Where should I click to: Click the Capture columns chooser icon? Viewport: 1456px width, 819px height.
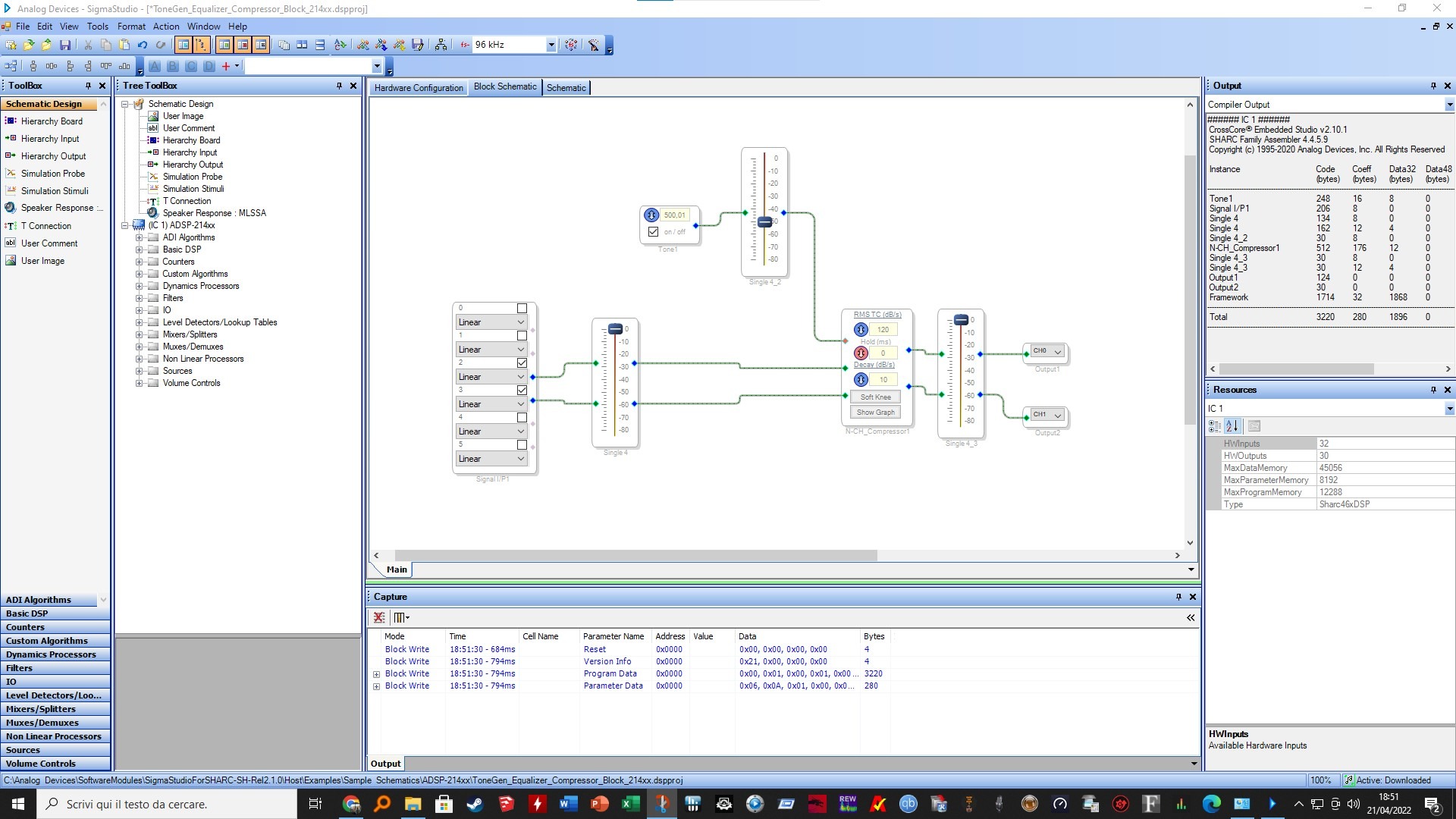pyautogui.click(x=401, y=617)
